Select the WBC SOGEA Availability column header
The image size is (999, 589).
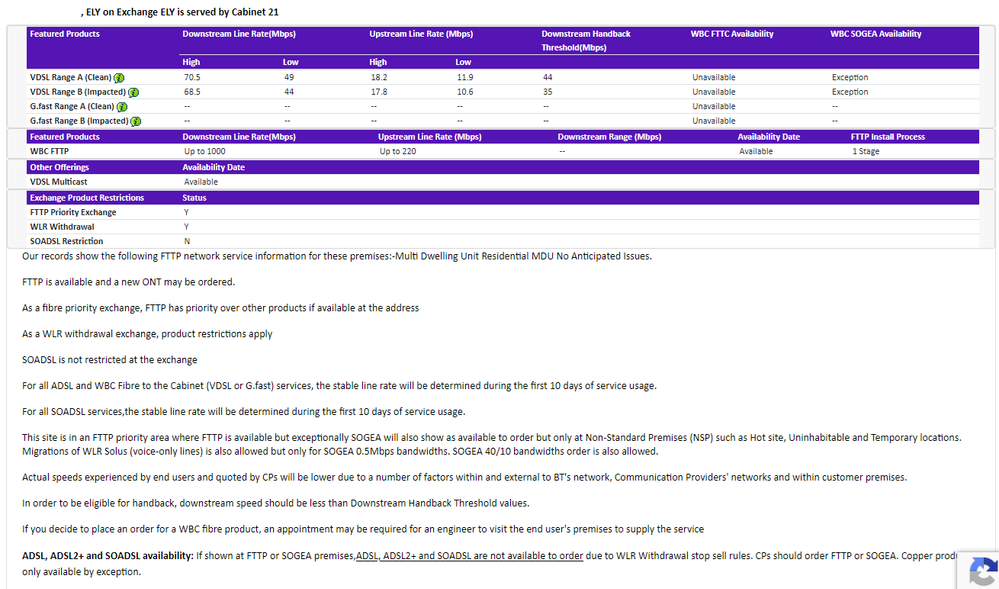click(x=875, y=34)
